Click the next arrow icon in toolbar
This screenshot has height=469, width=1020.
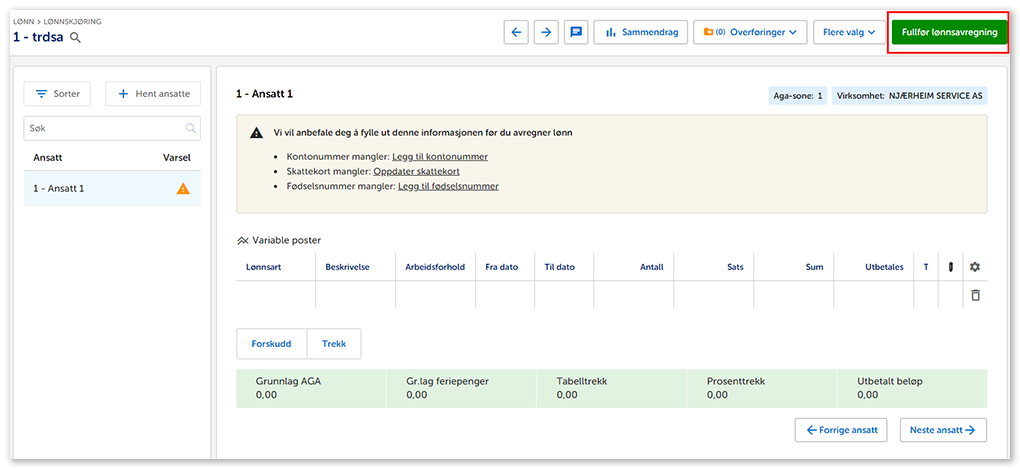pyautogui.click(x=546, y=32)
